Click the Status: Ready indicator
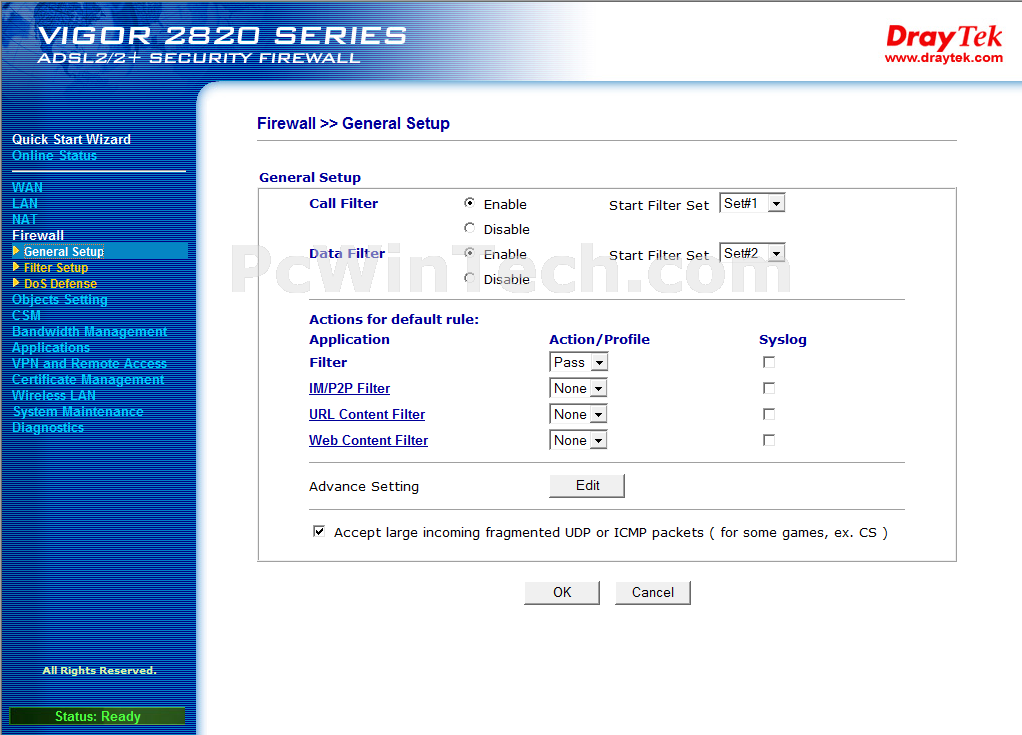The width and height of the screenshot is (1022, 735). [x=97, y=716]
